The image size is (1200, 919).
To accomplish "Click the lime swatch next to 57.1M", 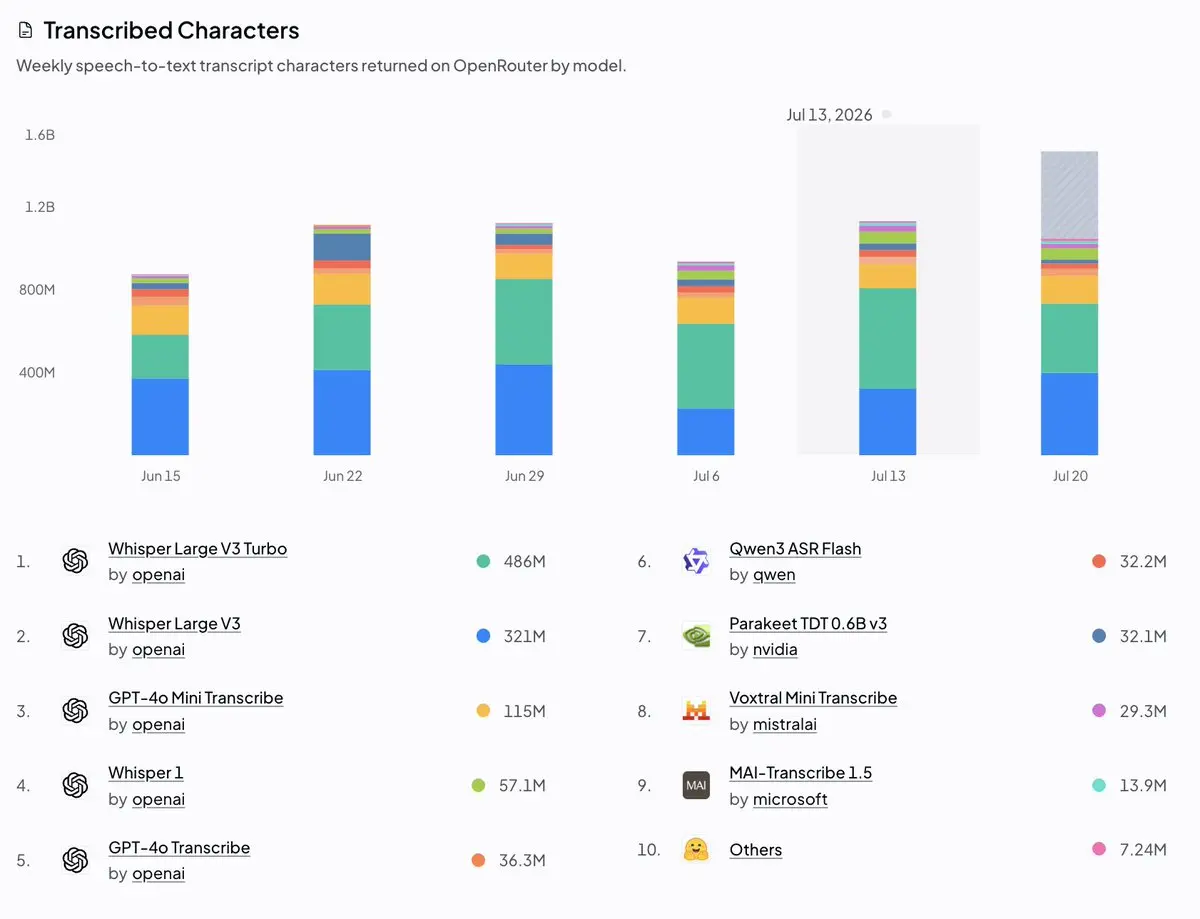I will point(478,786).
